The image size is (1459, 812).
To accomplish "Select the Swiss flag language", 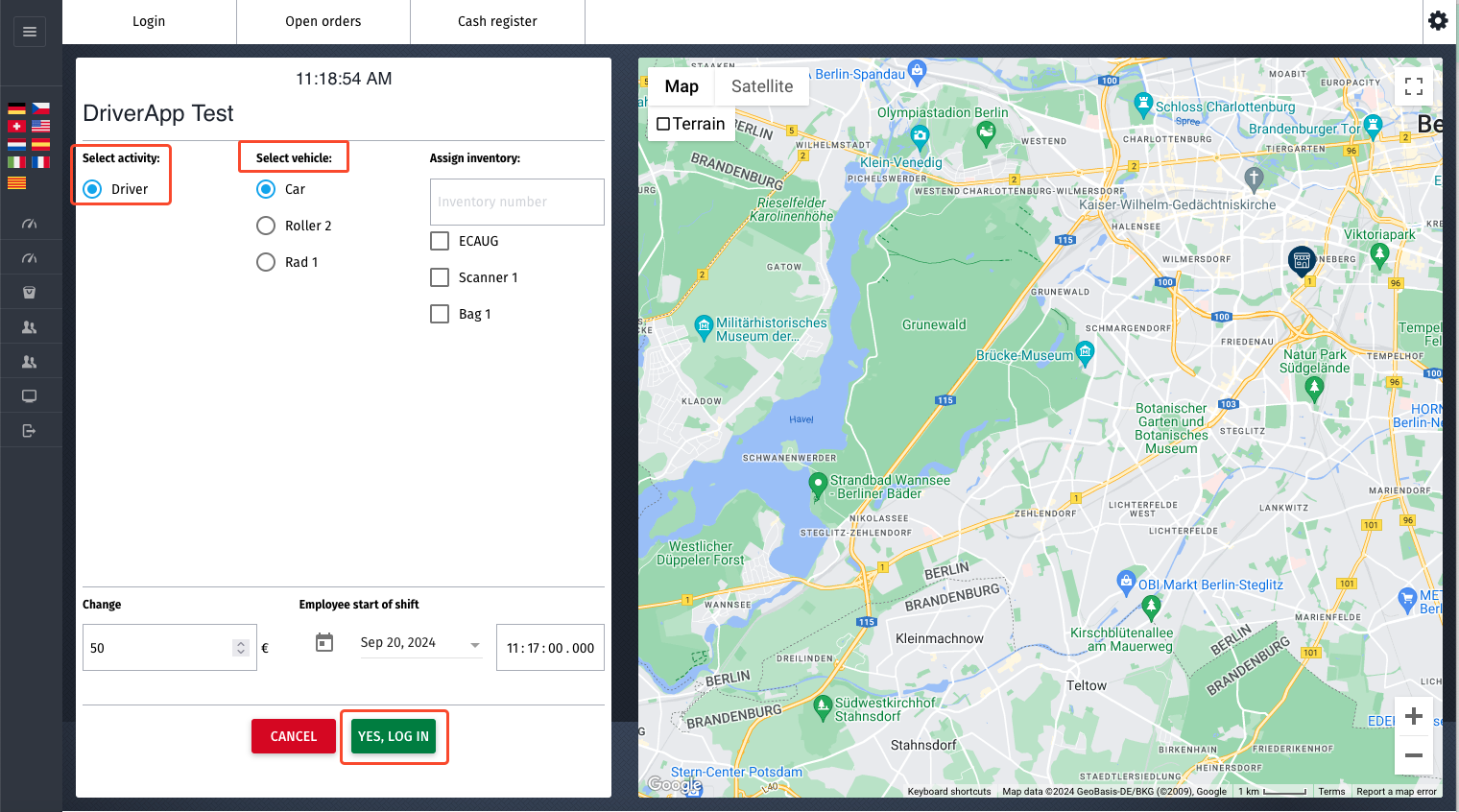I will coord(16,126).
